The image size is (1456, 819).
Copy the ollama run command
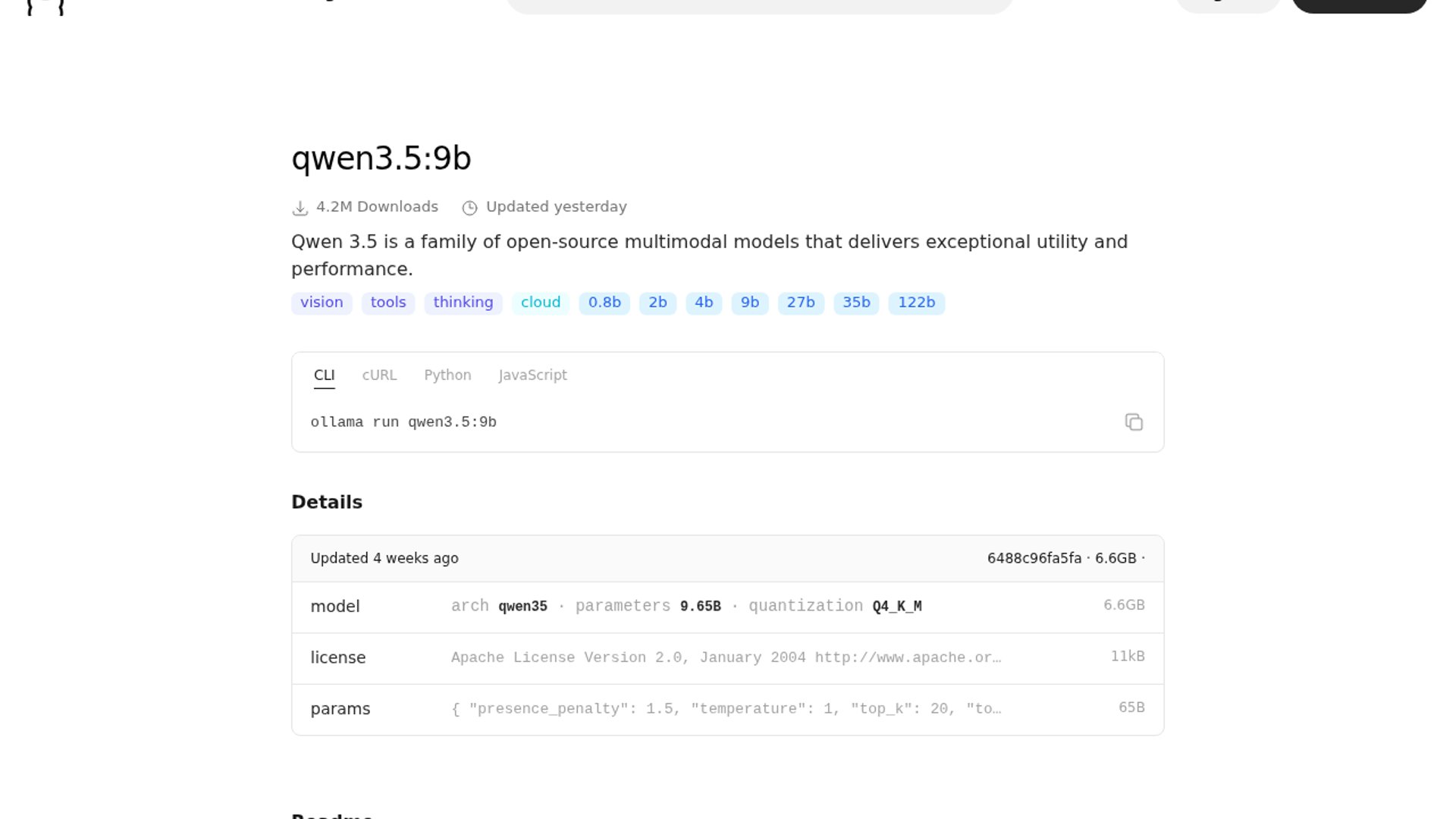pos(1134,422)
